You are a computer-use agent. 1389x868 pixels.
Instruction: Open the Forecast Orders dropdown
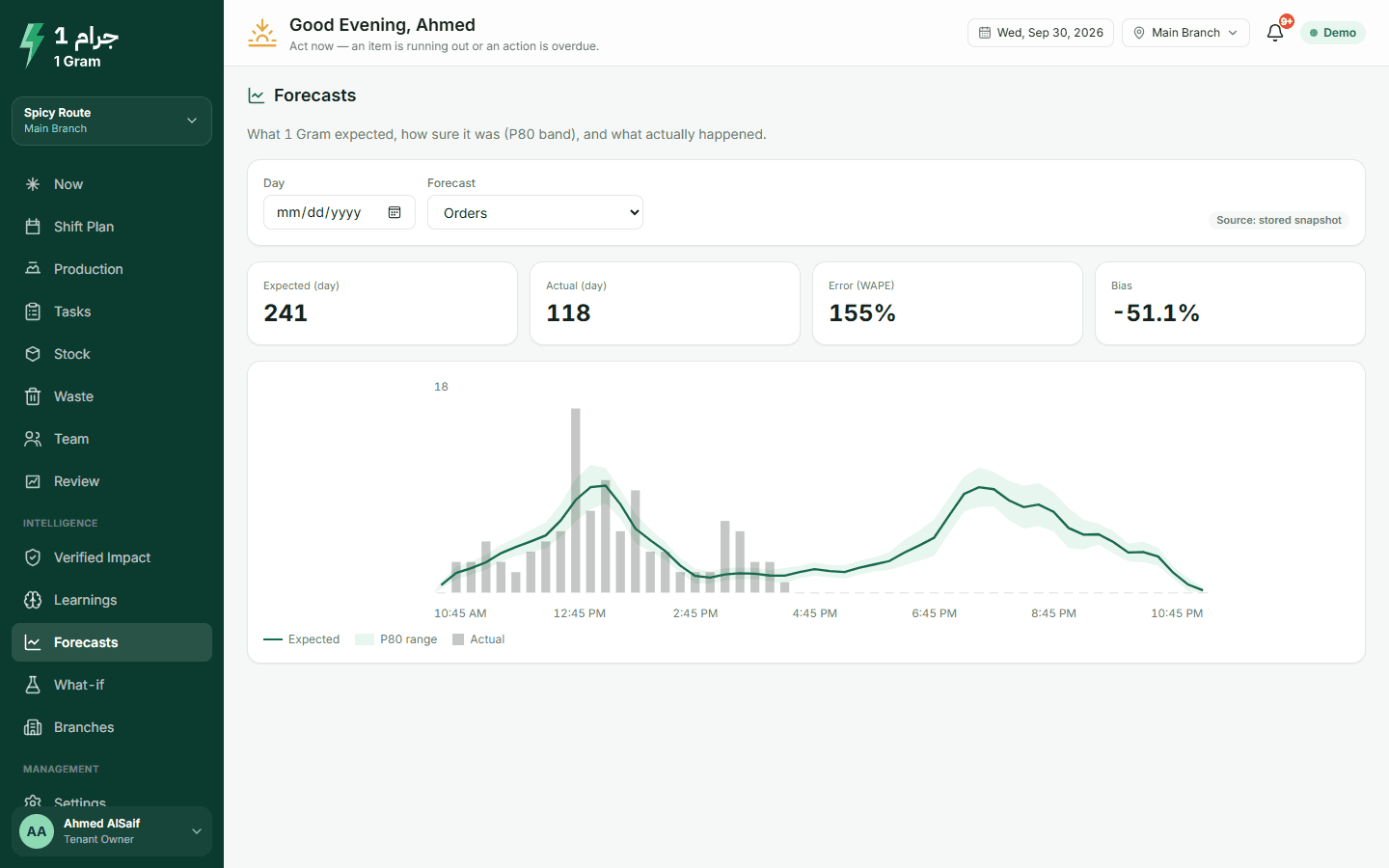click(535, 212)
